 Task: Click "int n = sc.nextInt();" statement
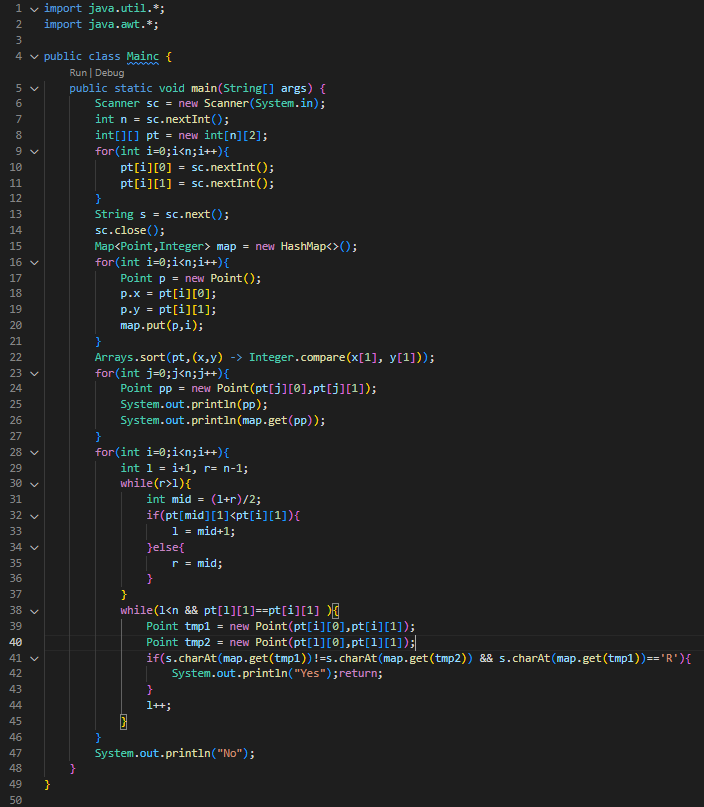click(162, 119)
